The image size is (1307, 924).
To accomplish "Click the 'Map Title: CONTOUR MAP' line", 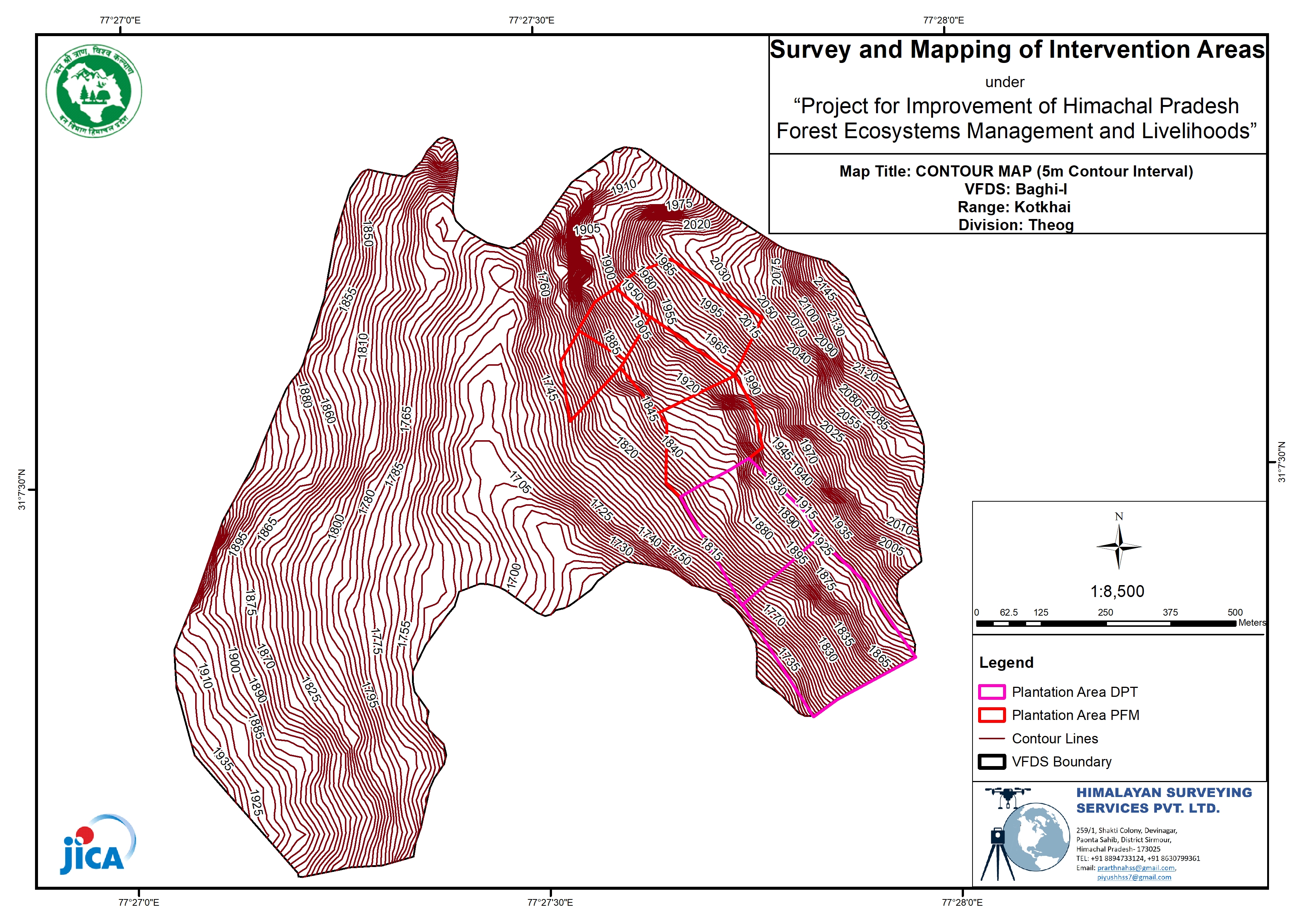I will click(1016, 171).
